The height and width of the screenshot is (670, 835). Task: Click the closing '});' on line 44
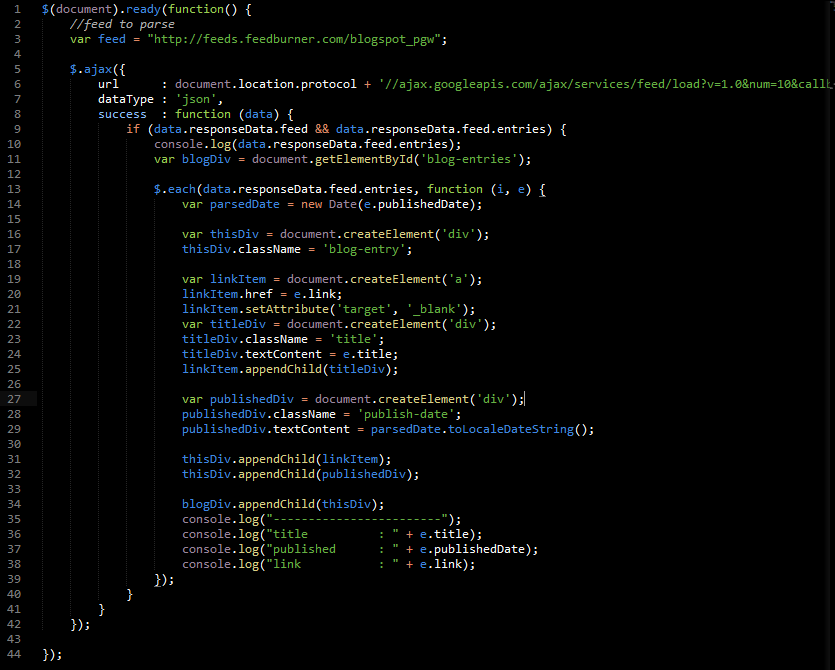[52, 655]
